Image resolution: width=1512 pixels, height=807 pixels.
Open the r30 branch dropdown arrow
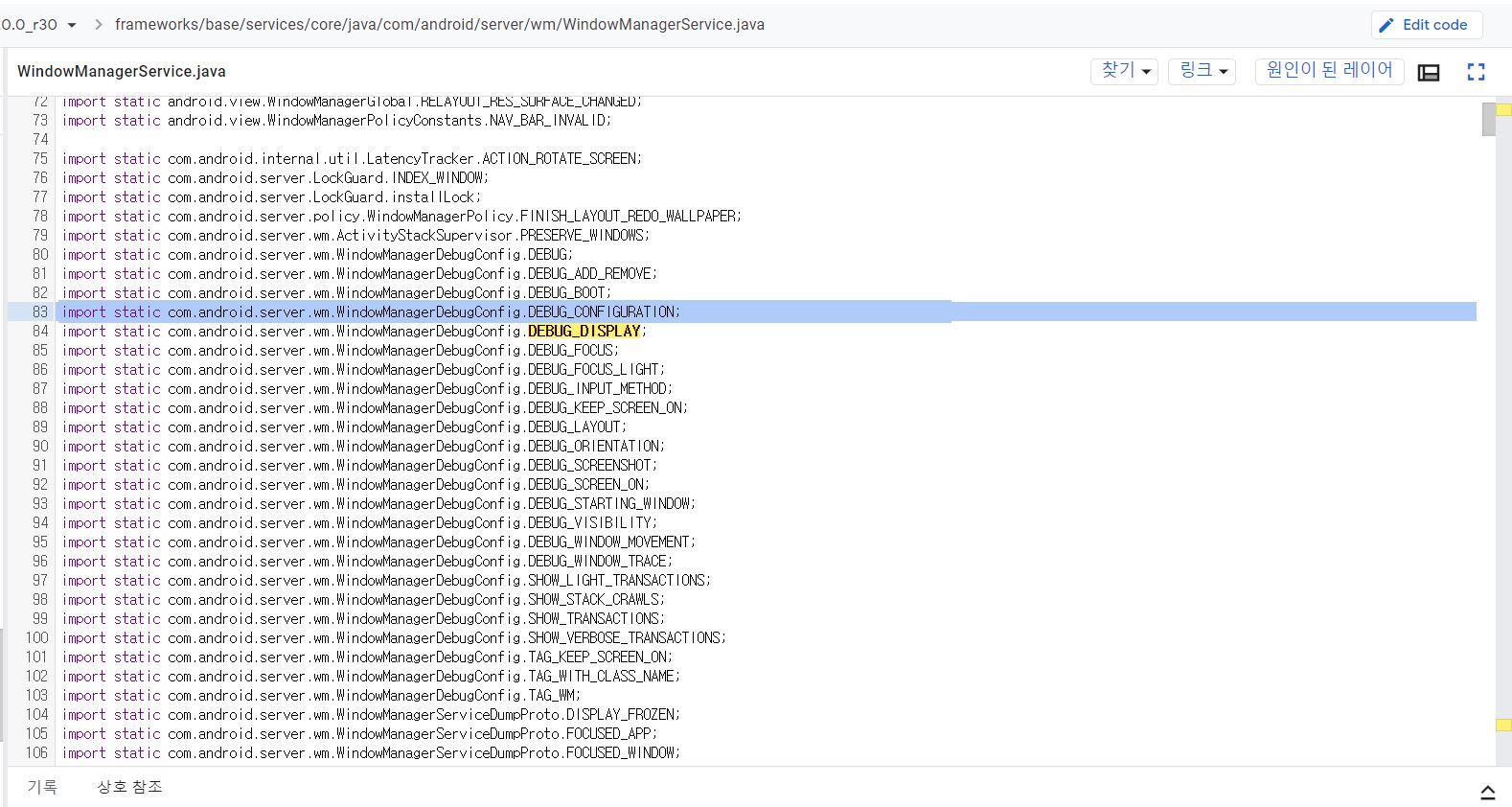72,25
